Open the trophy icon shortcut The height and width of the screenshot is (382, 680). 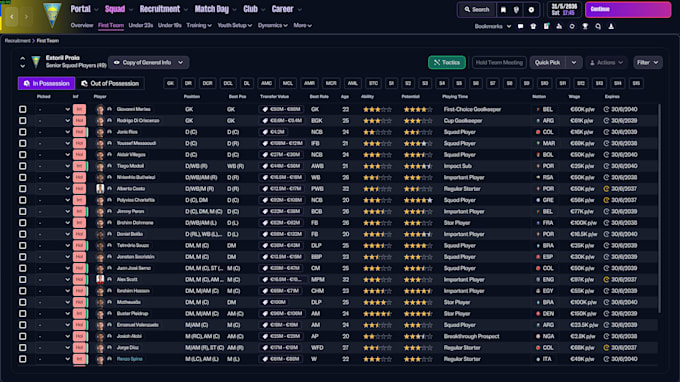tap(585, 26)
